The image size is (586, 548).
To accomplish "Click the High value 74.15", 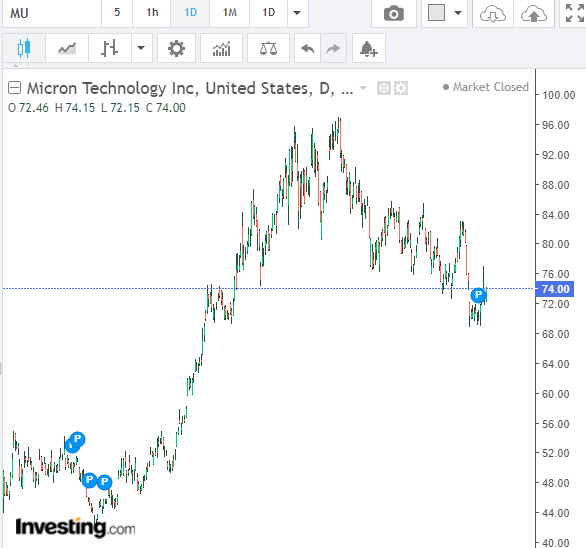I will 80,108.
